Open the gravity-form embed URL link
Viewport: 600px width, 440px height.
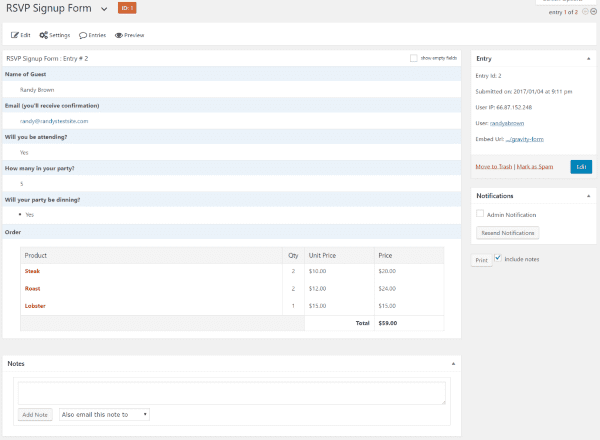525,139
